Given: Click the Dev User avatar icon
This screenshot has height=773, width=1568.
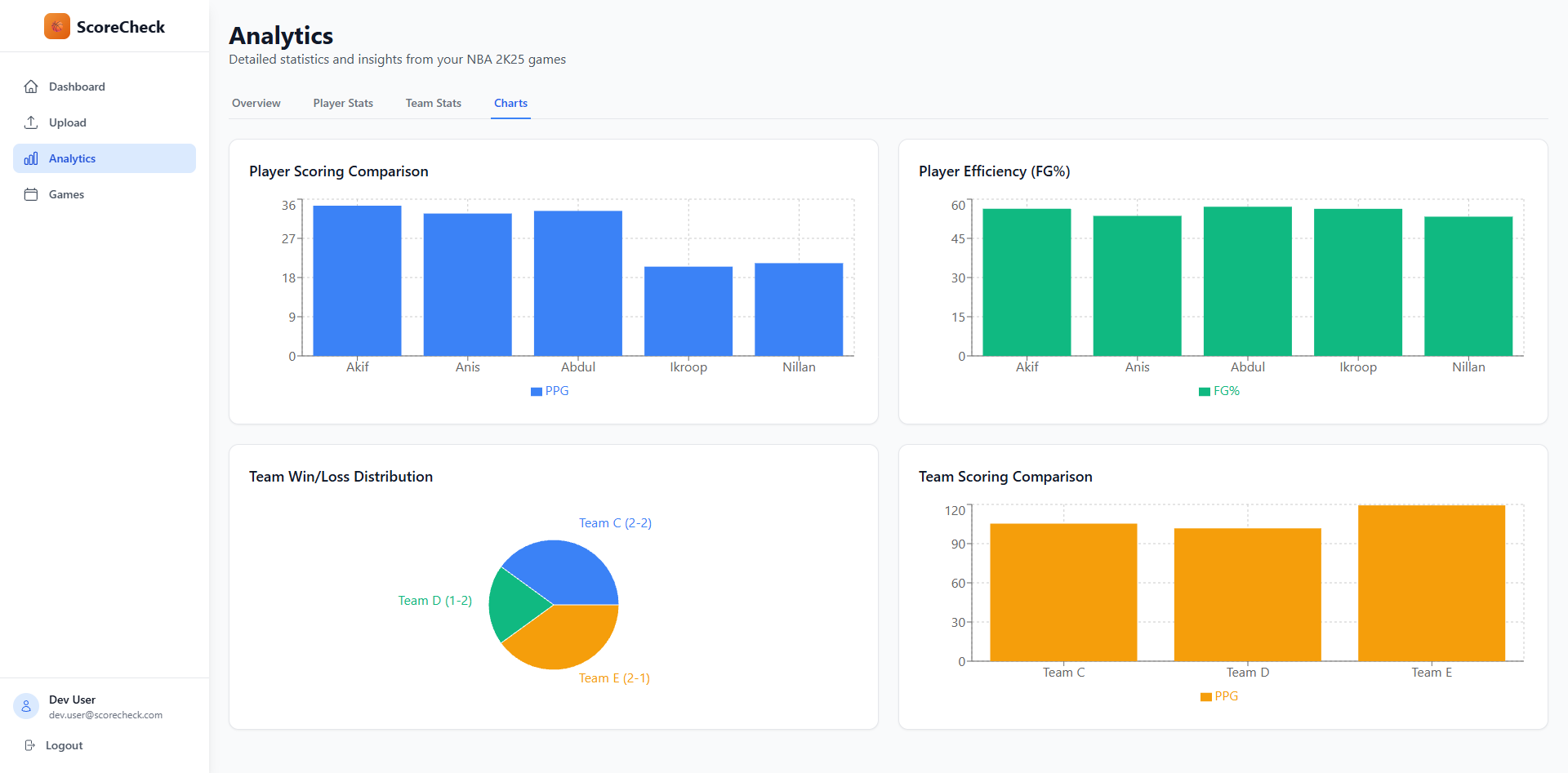Looking at the screenshot, I should click(26, 706).
